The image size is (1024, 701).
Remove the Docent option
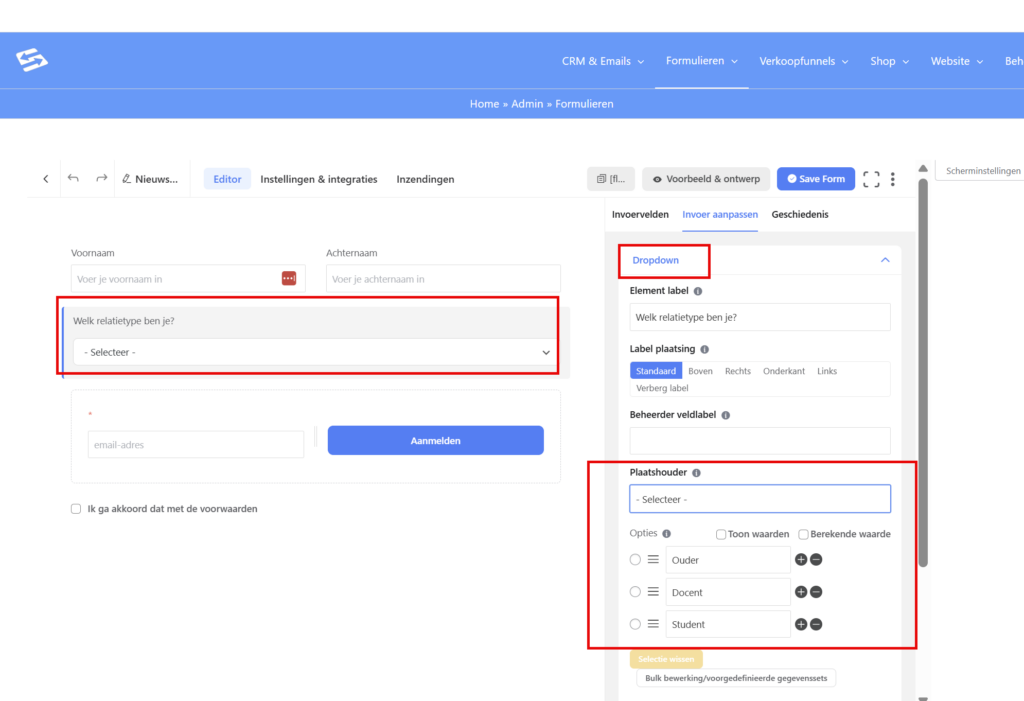pos(816,592)
